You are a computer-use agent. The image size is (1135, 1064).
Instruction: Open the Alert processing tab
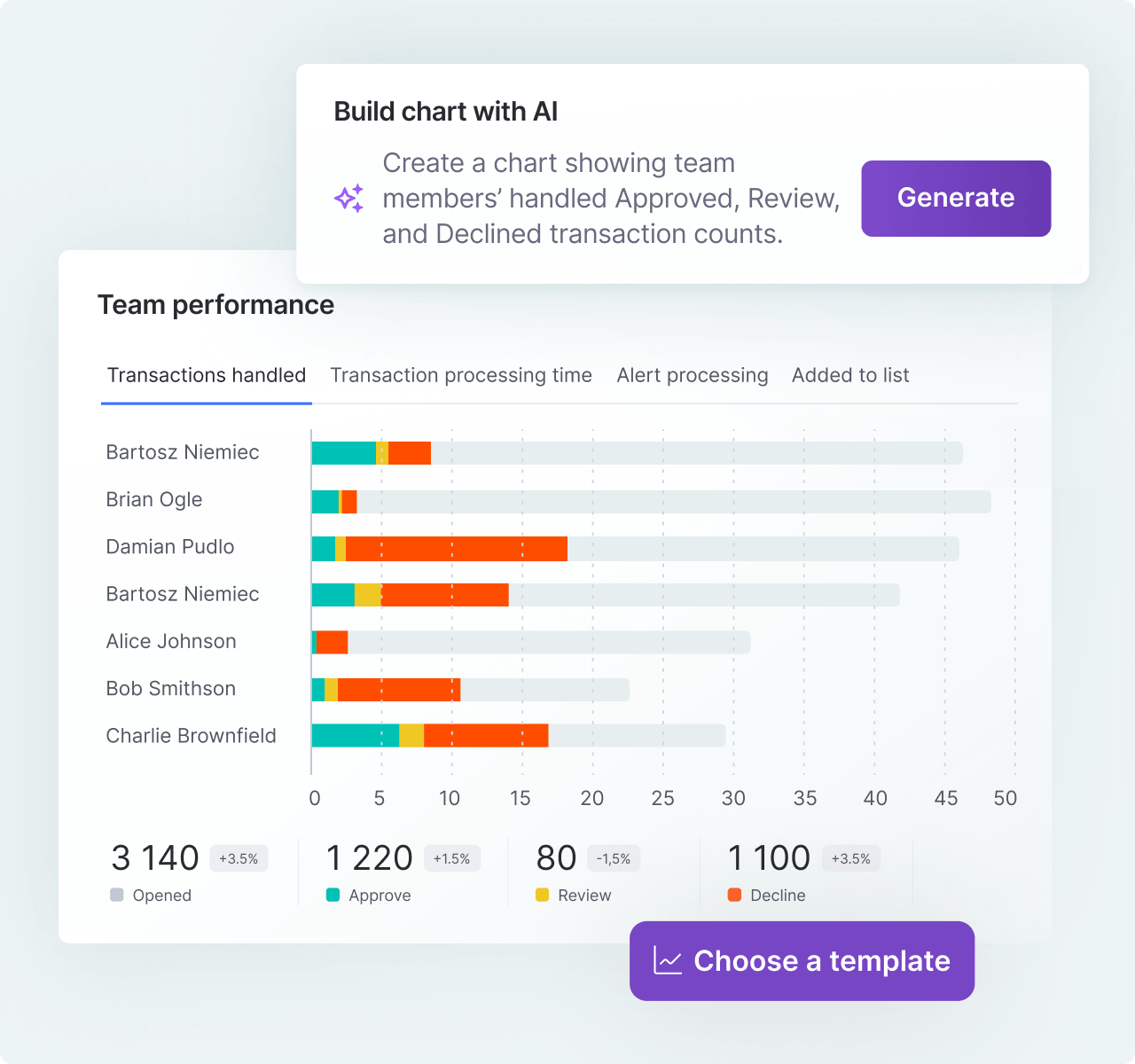pos(693,376)
